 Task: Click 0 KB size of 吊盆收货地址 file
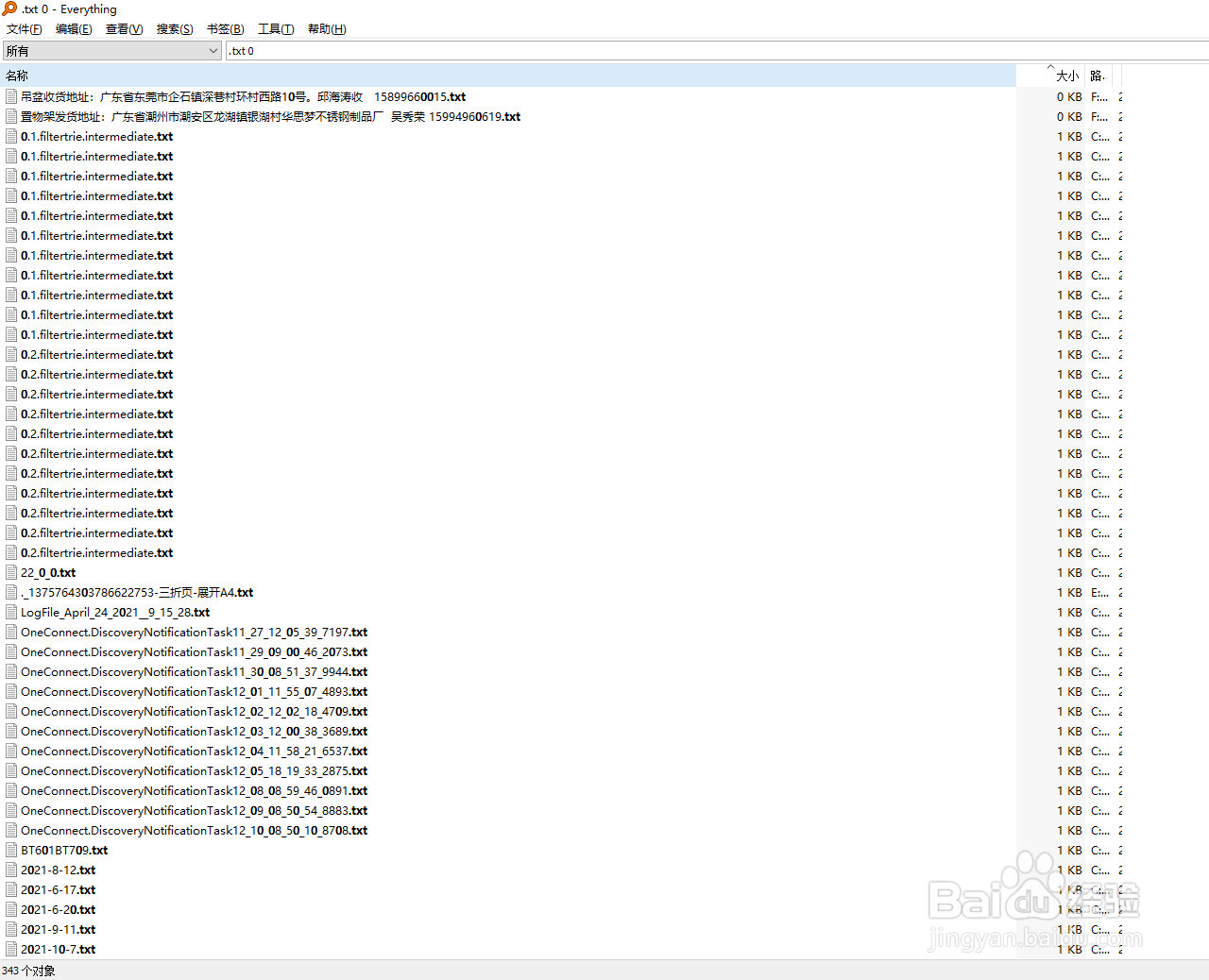click(1069, 97)
